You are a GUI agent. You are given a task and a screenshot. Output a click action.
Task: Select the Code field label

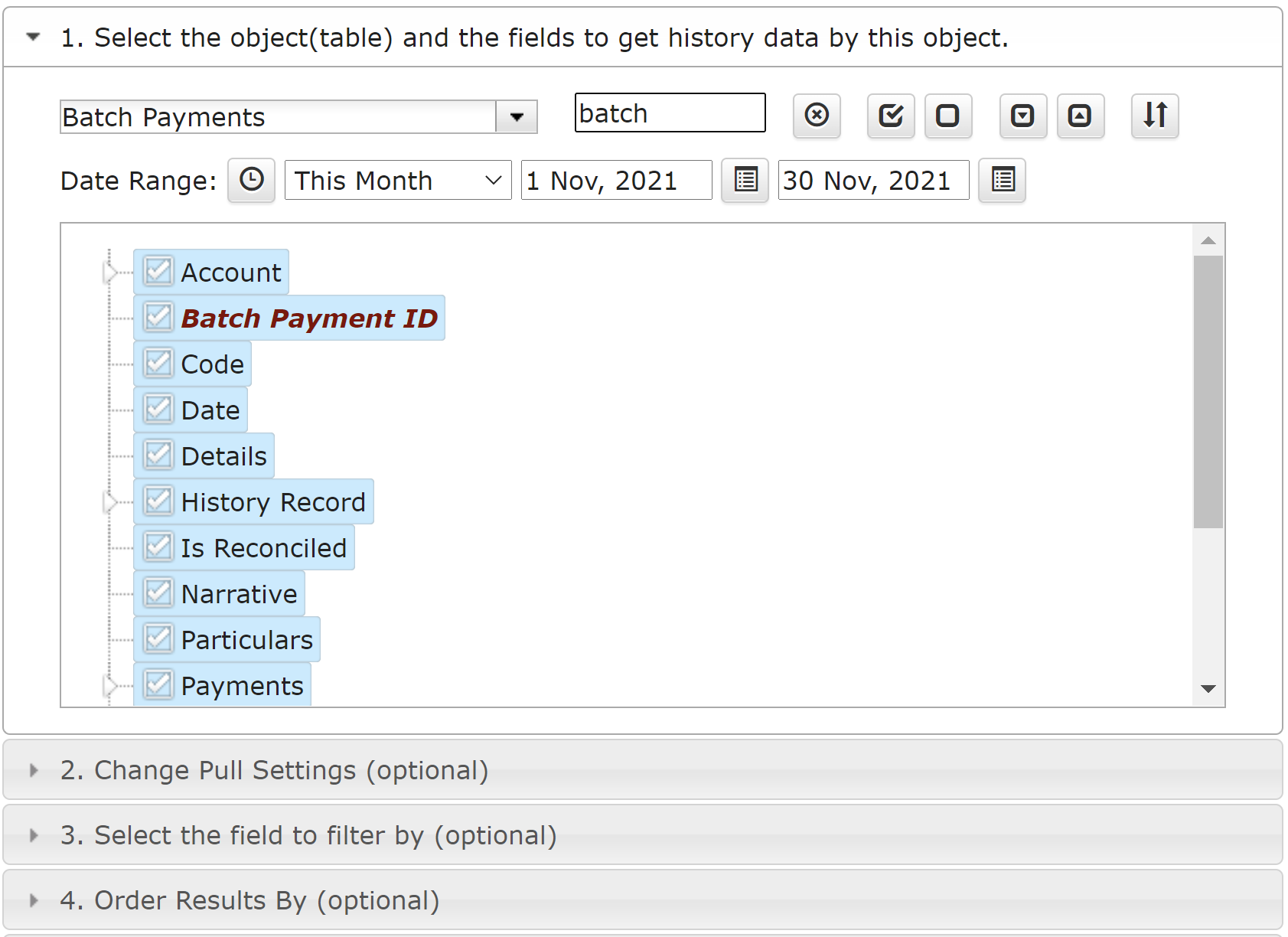tap(213, 364)
